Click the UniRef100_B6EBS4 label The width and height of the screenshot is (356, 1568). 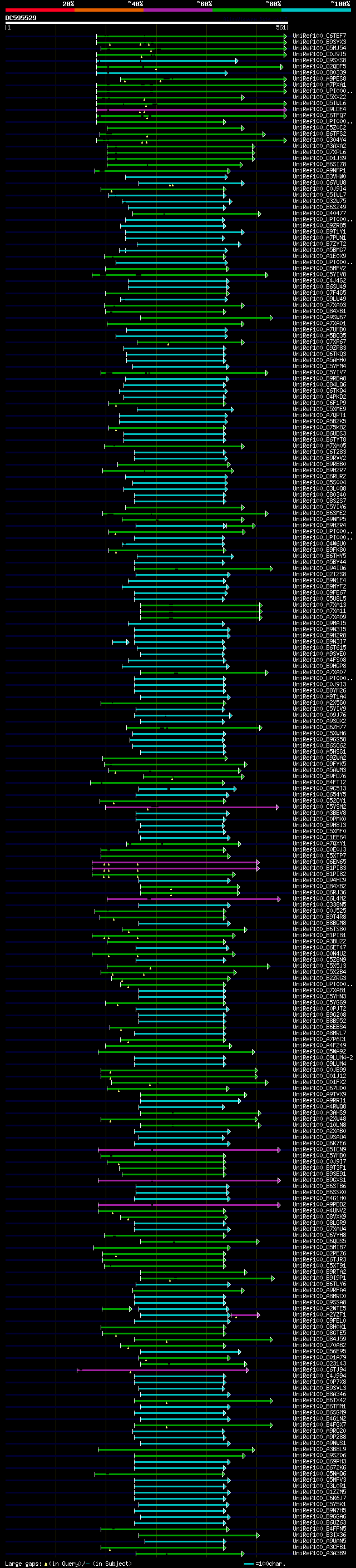[319, 1027]
